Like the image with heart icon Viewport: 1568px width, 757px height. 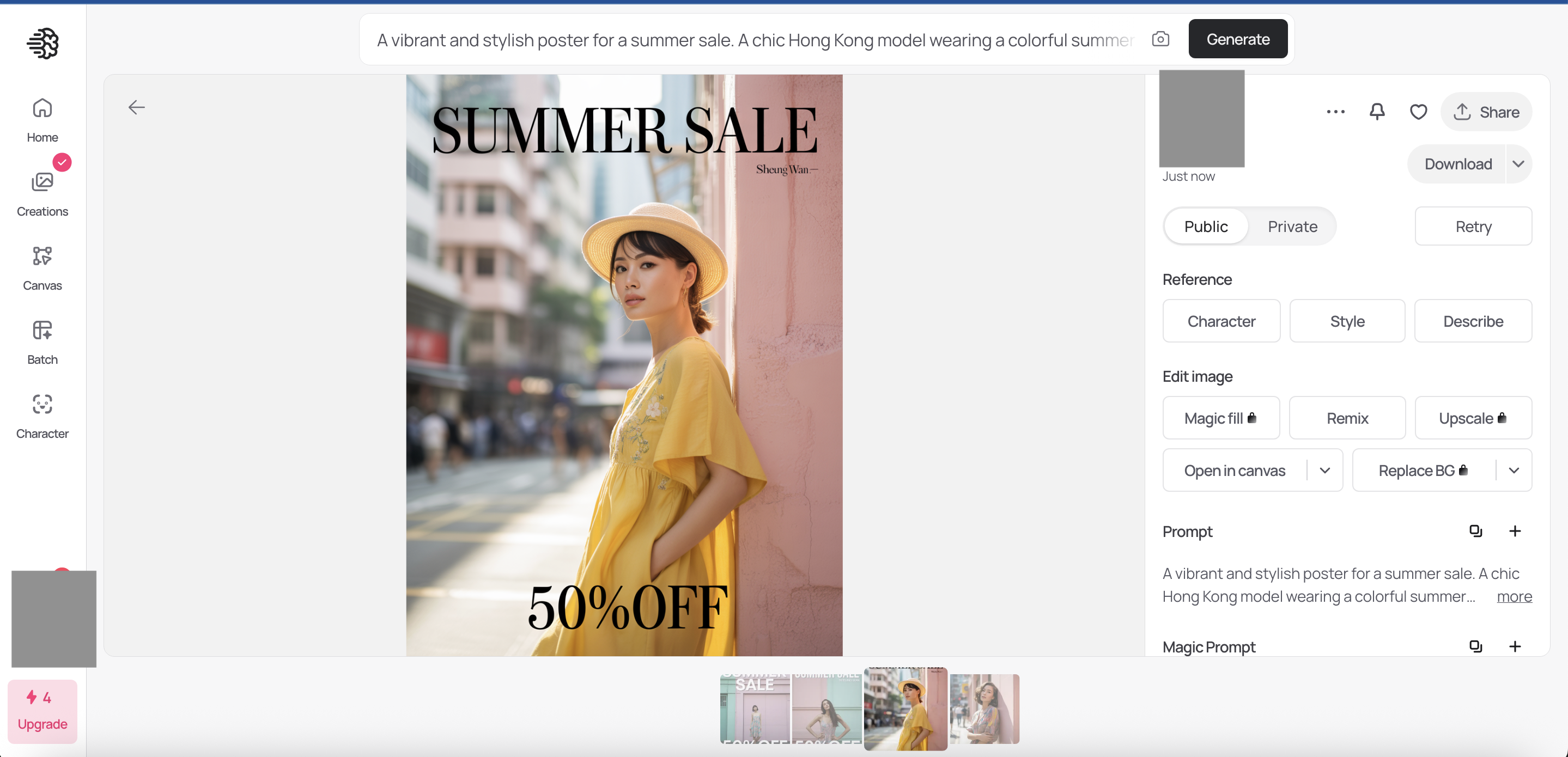pyautogui.click(x=1418, y=112)
